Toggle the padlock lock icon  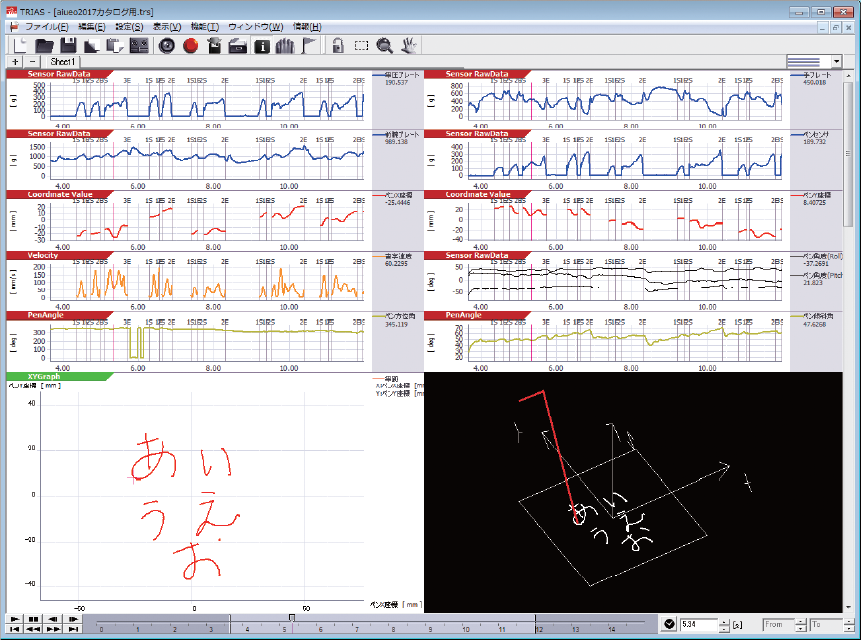[x=337, y=45]
